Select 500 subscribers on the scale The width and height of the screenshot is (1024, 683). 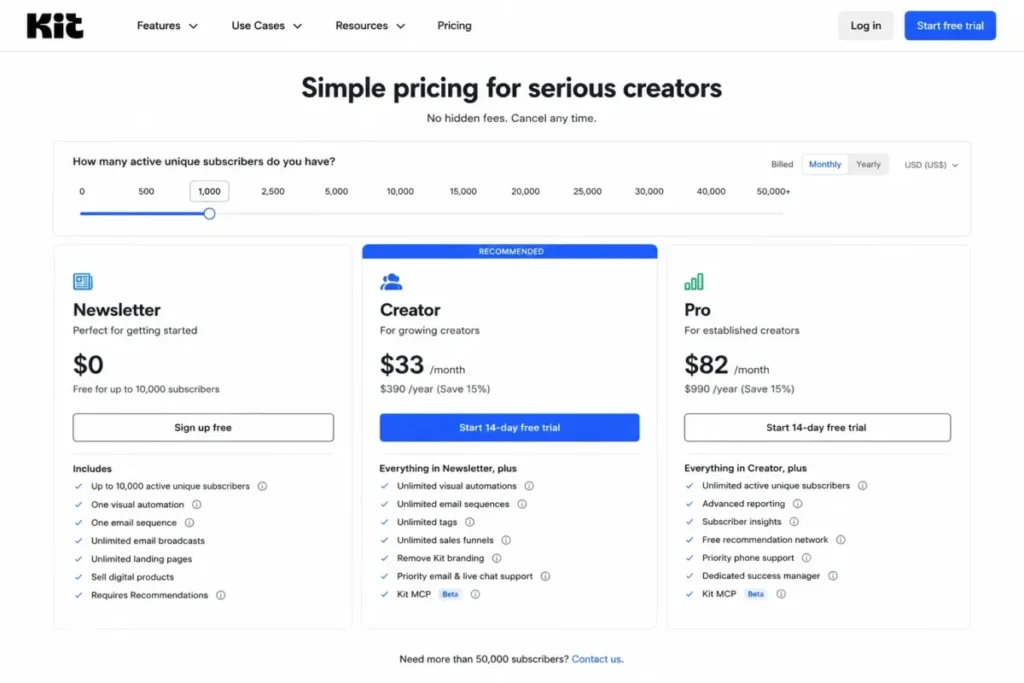coord(146,191)
